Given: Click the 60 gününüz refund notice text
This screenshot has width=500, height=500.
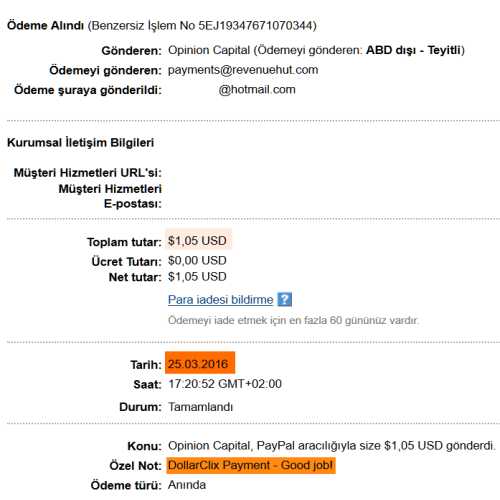Looking at the screenshot, I should (293, 320).
